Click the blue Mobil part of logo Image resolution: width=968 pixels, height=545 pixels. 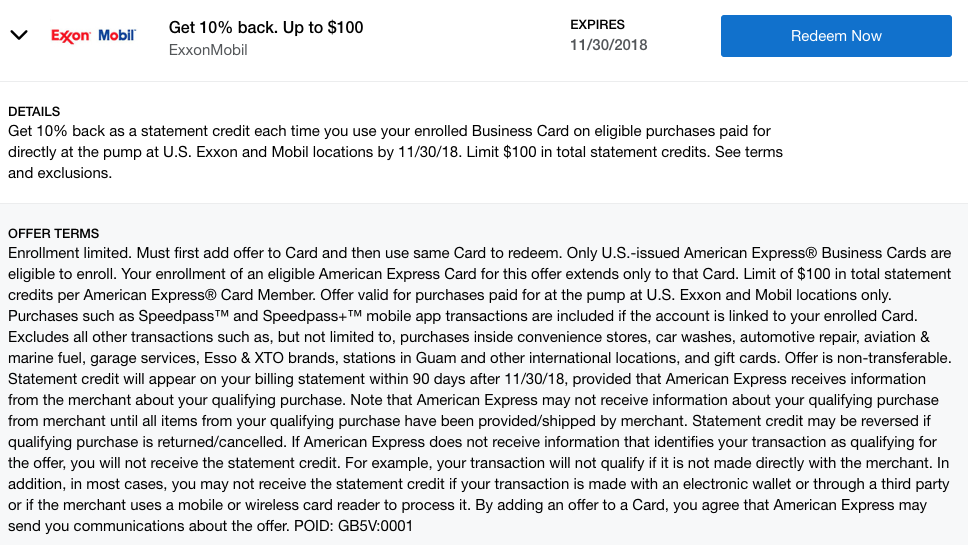coord(116,36)
